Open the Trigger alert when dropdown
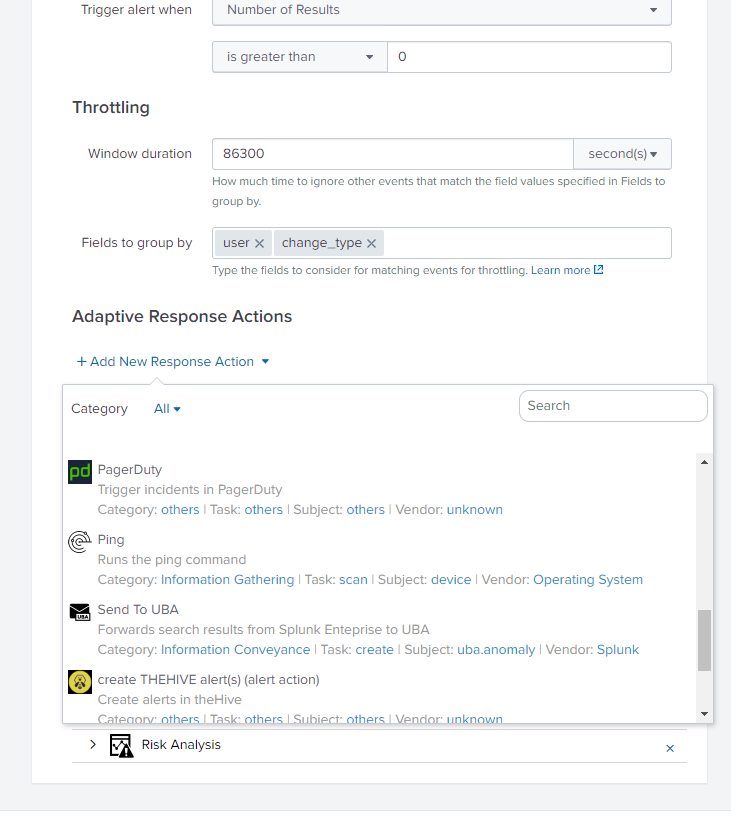Image resolution: width=731 pixels, height=819 pixels. click(x=442, y=10)
